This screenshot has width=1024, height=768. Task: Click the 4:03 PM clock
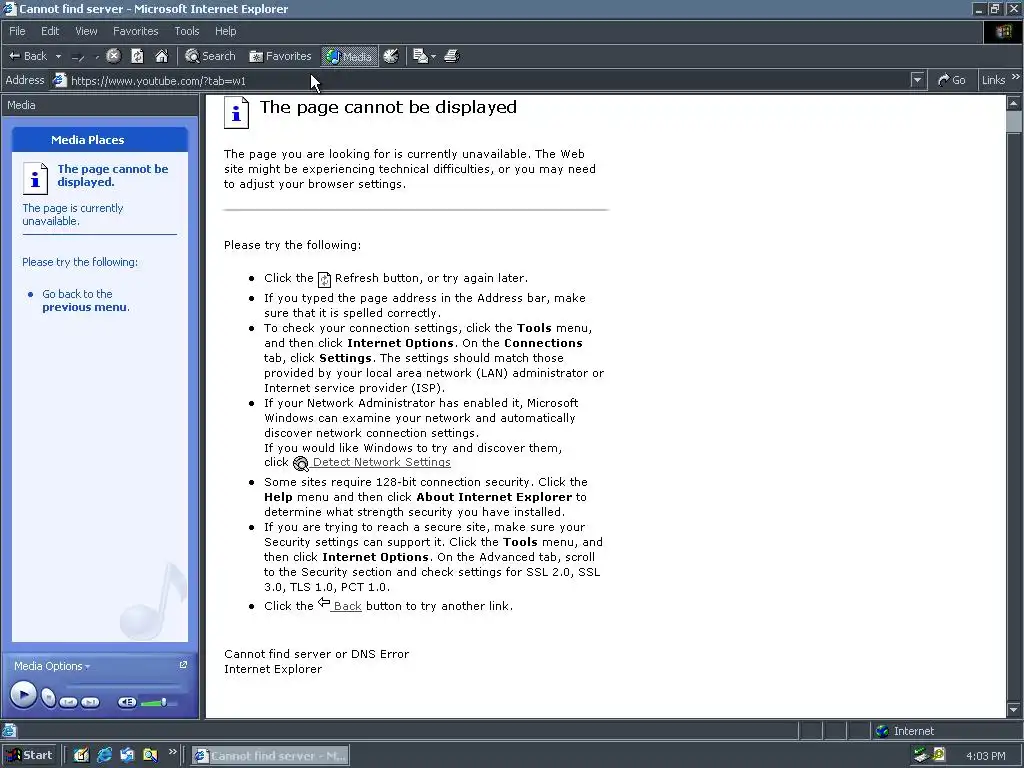point(985,756)
